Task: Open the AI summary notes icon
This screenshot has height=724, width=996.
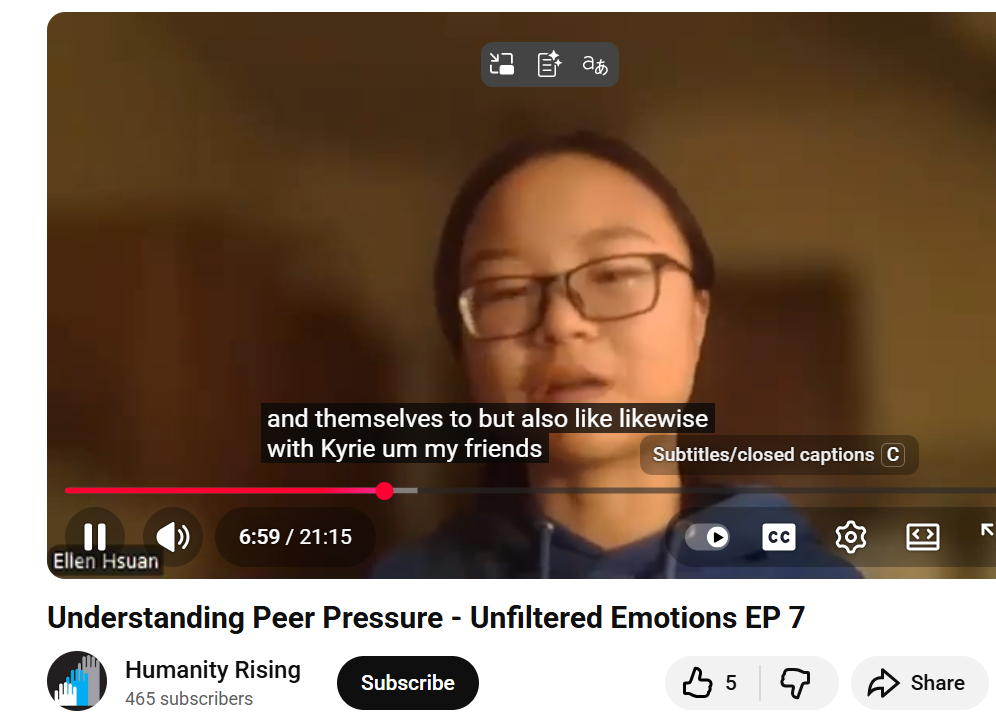Action: tap(549, 64)
